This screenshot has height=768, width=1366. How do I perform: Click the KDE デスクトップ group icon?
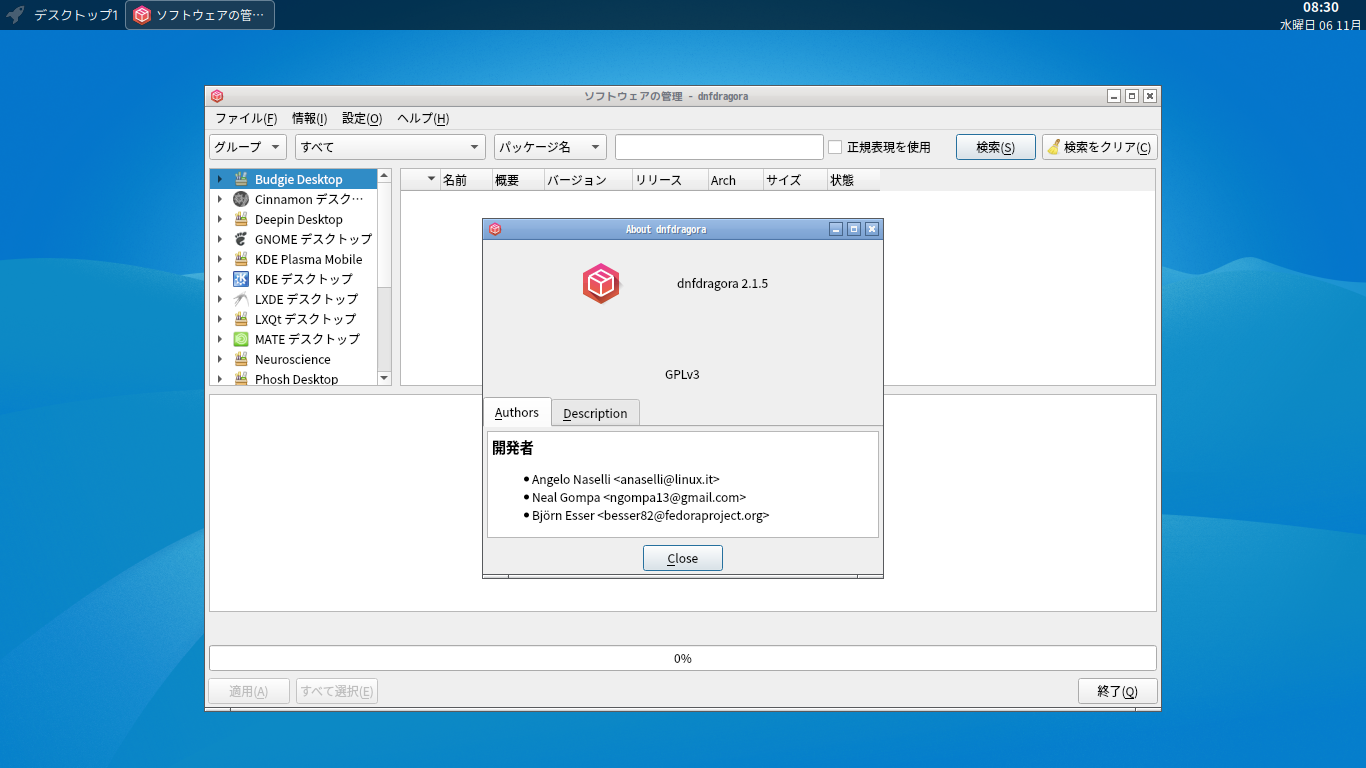(x=241, y=279)
